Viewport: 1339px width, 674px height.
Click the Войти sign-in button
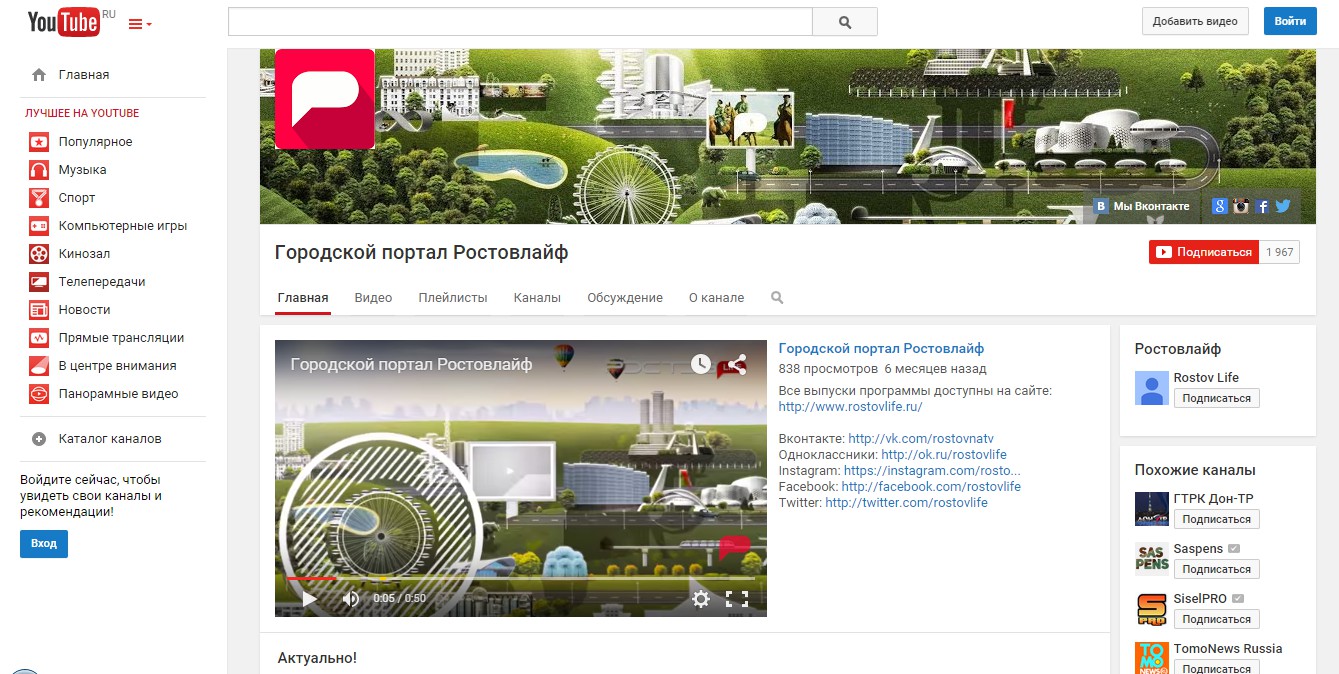(x=1290, y=21)
